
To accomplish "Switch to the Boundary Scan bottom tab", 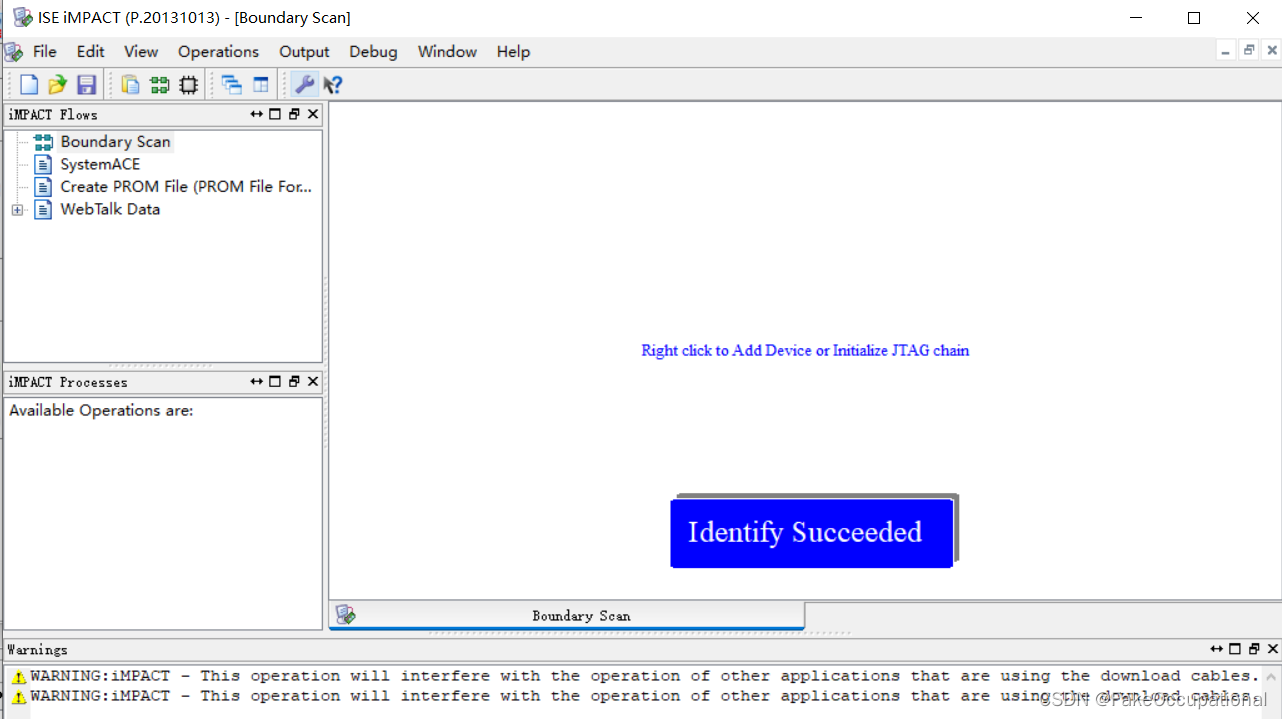I will pyautogui.click(x=567, y=615).
